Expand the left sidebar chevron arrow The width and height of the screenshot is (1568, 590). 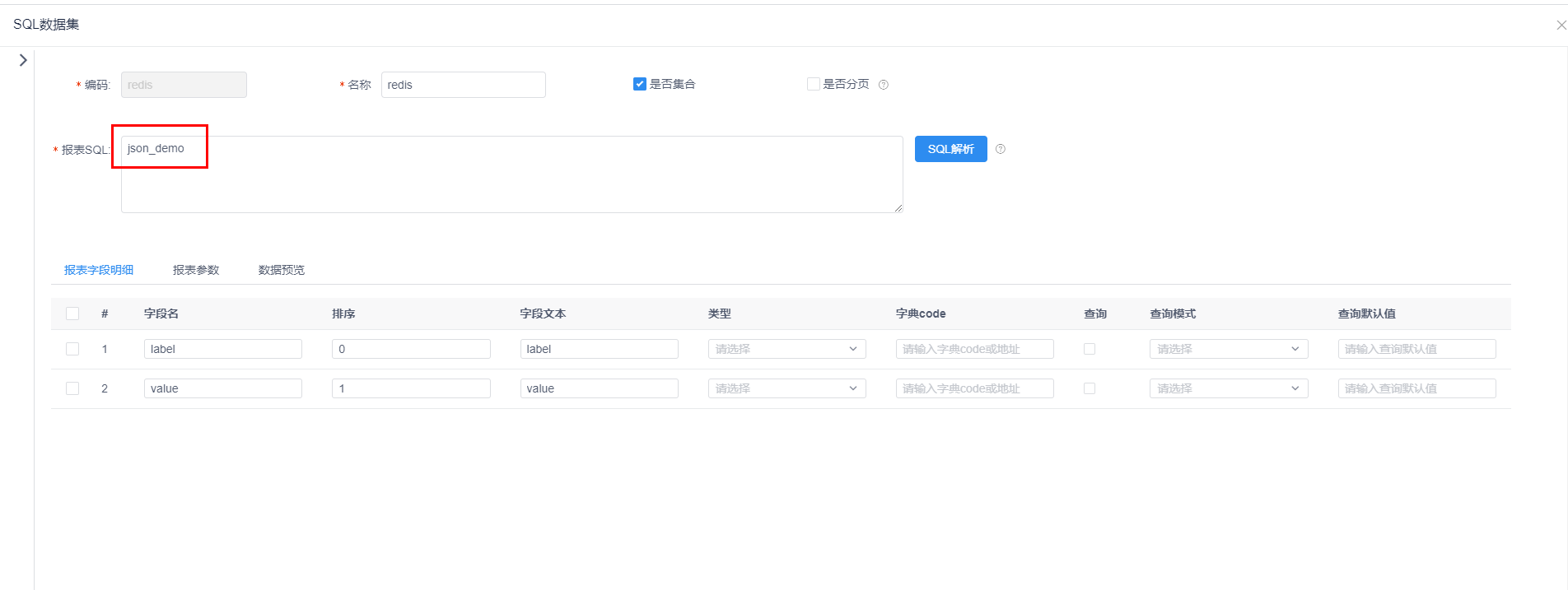[23, 60]
